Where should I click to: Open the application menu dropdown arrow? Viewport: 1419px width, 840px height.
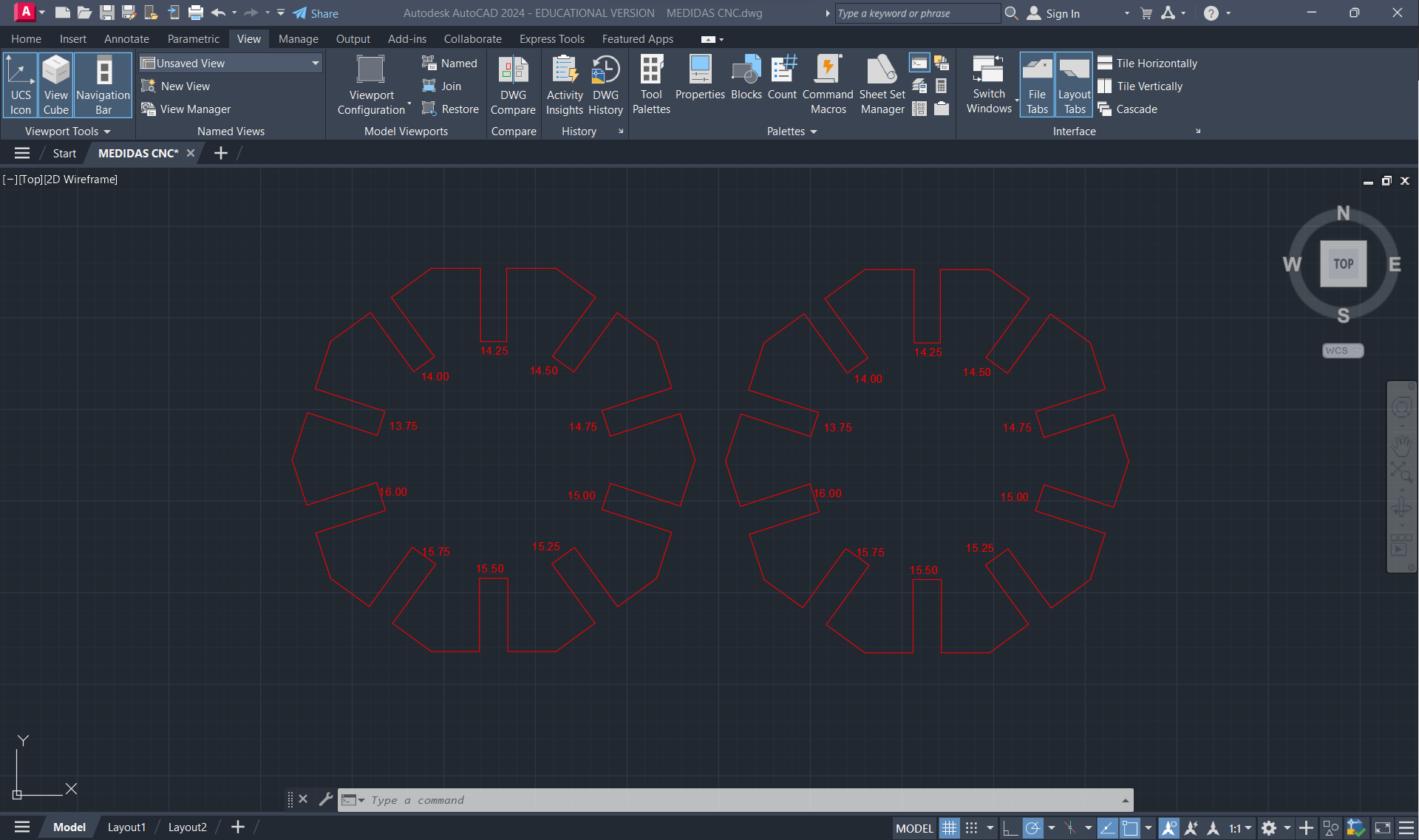pyautogui.click(x=42, y=13)
